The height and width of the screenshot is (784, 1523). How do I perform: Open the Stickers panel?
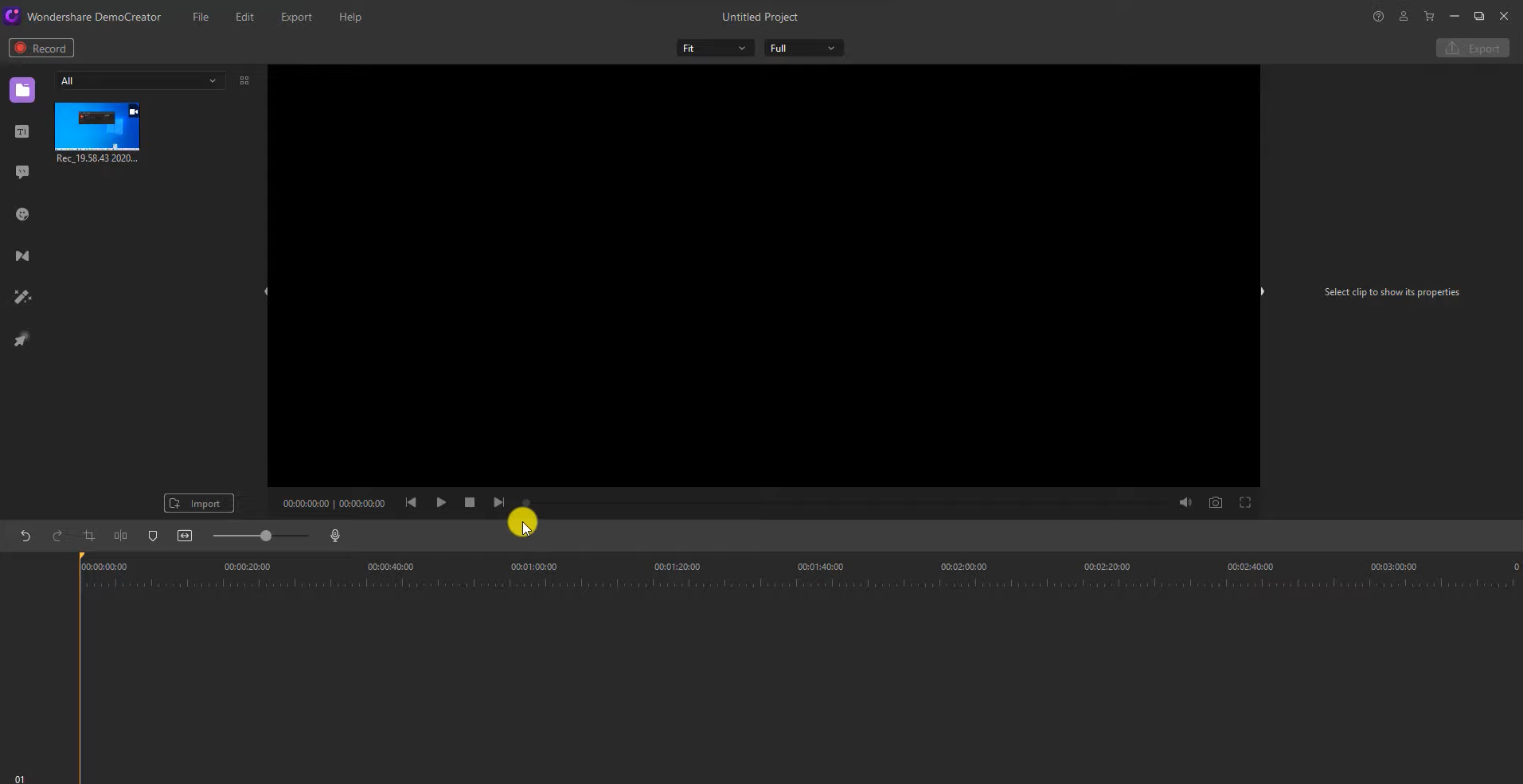pyautogui.click(x=21, y=214)
